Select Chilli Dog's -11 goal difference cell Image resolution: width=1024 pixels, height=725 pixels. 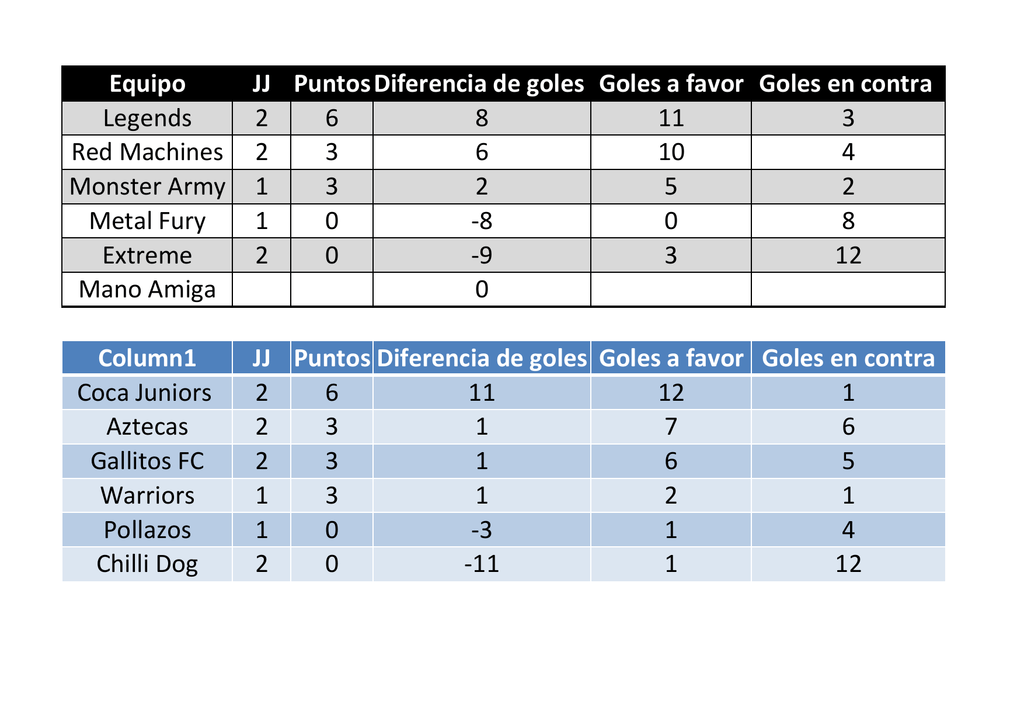[x=481, y=564]
